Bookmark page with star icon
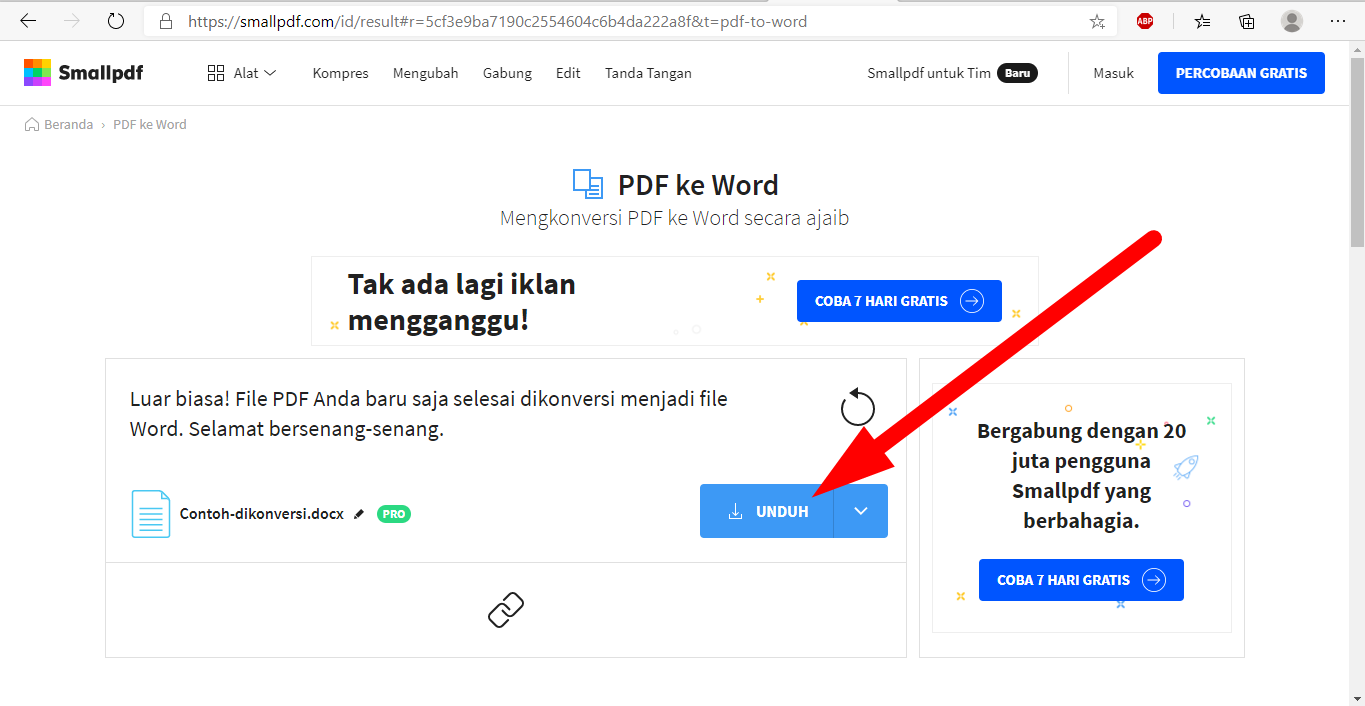The image size is (1365, 706). coord(1097,21)
